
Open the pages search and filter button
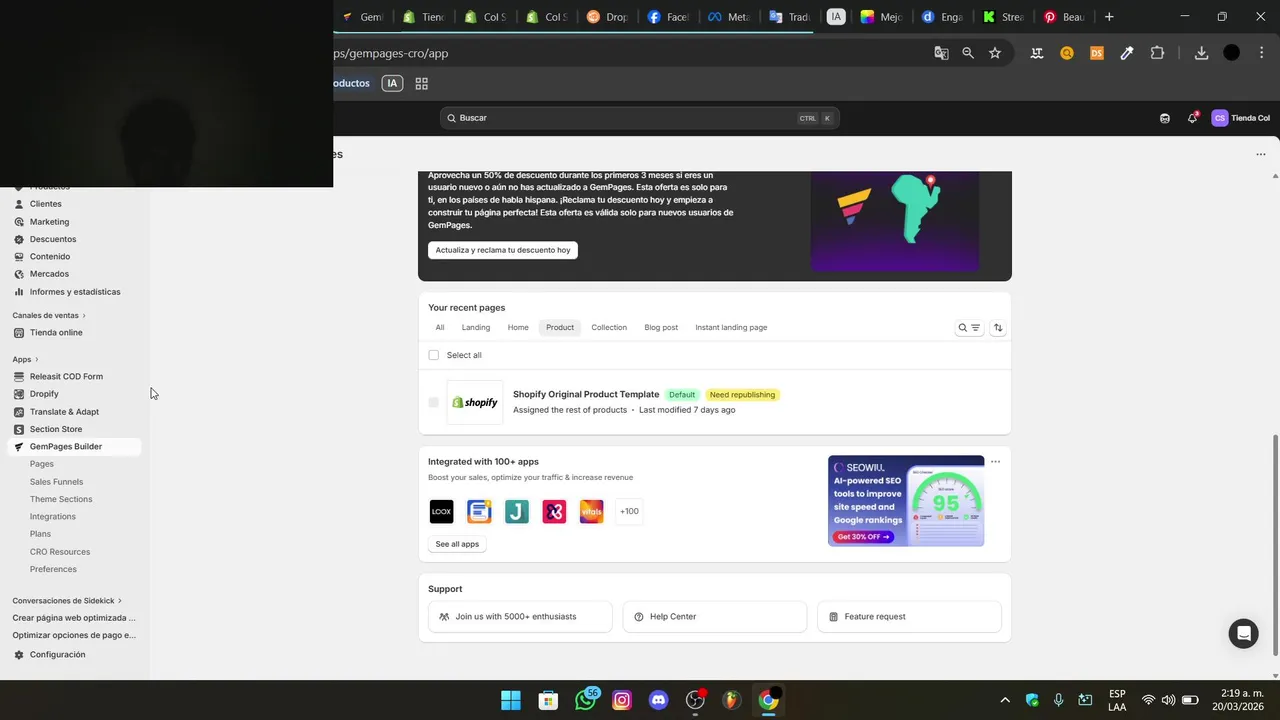tap(969, 328)
